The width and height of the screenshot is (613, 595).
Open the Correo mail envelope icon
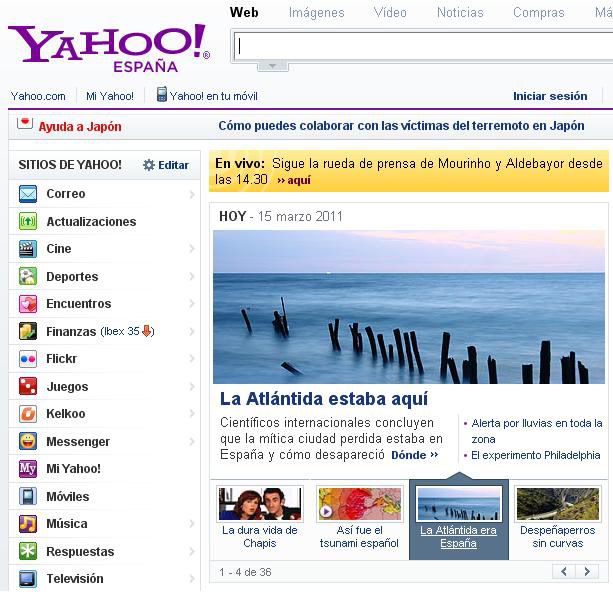pos(28,194)
